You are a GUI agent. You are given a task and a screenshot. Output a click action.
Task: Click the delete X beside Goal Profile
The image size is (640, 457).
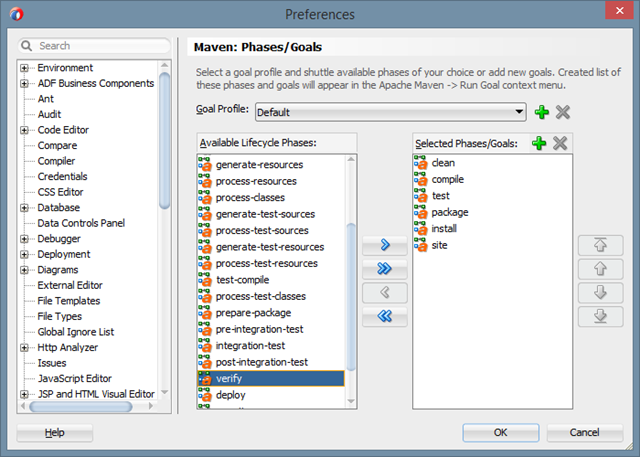(x=562, y=113)
